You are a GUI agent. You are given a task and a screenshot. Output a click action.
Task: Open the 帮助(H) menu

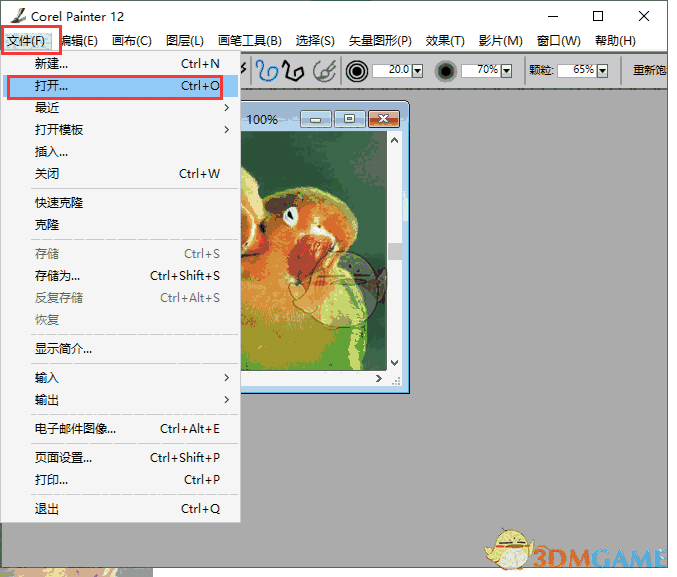pos(615,41)
